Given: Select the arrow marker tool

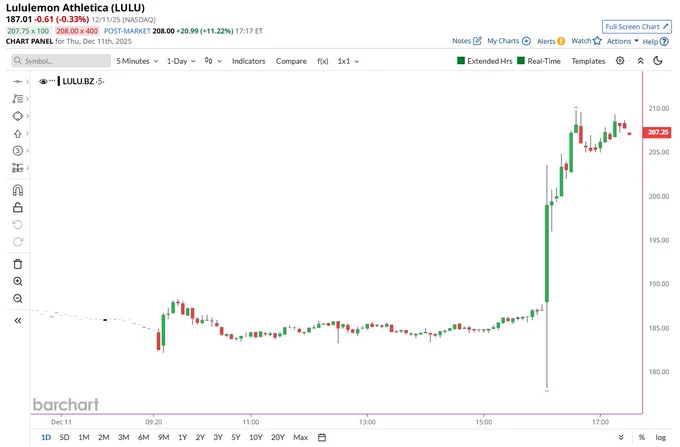Looking at the screenshot, I should click(x=17, y=134).
